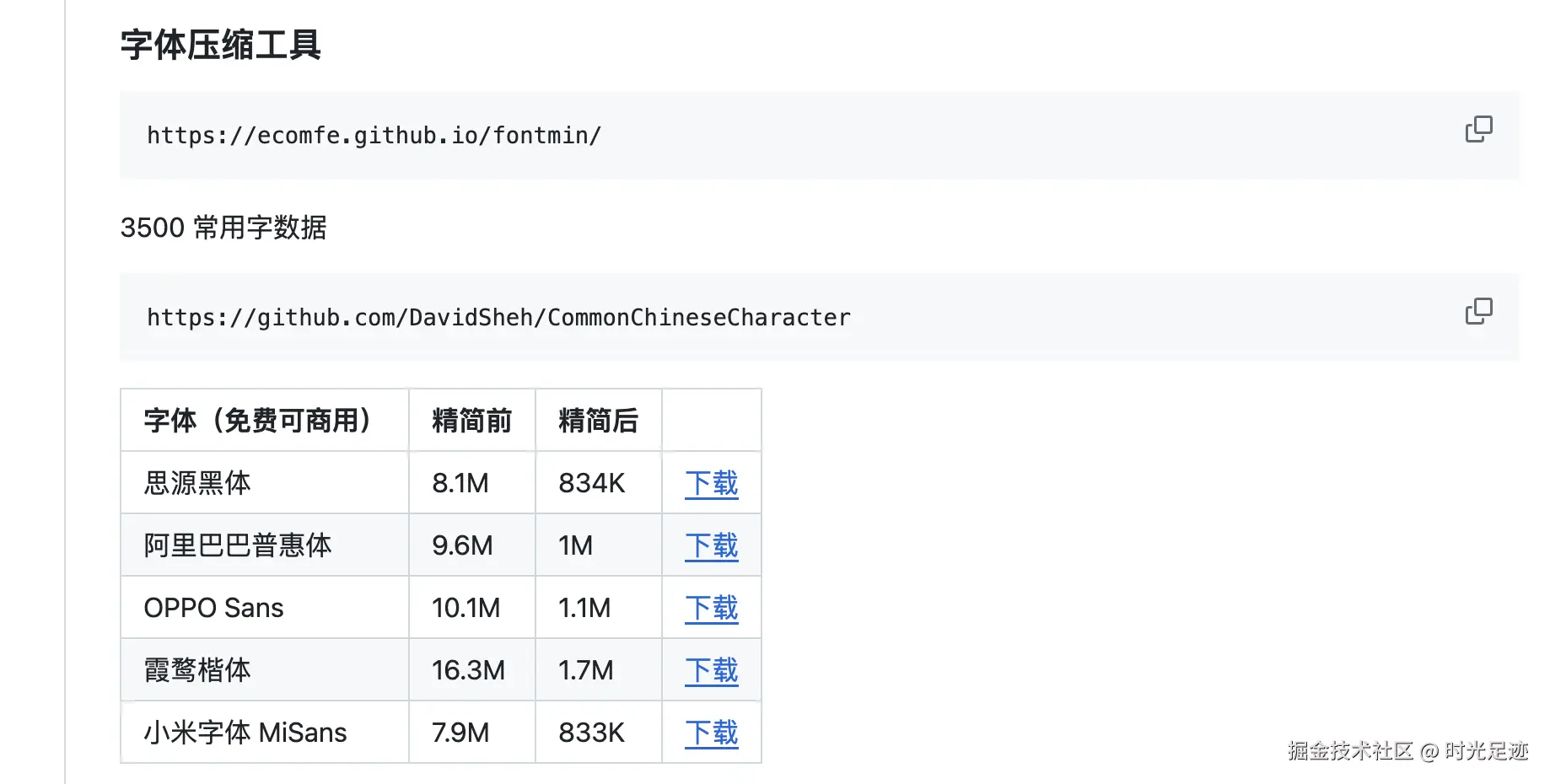This screenshot has width=1550, height=784.
Task: Click the 霞鹜楷体 name cell
Action: coord(197,670)
